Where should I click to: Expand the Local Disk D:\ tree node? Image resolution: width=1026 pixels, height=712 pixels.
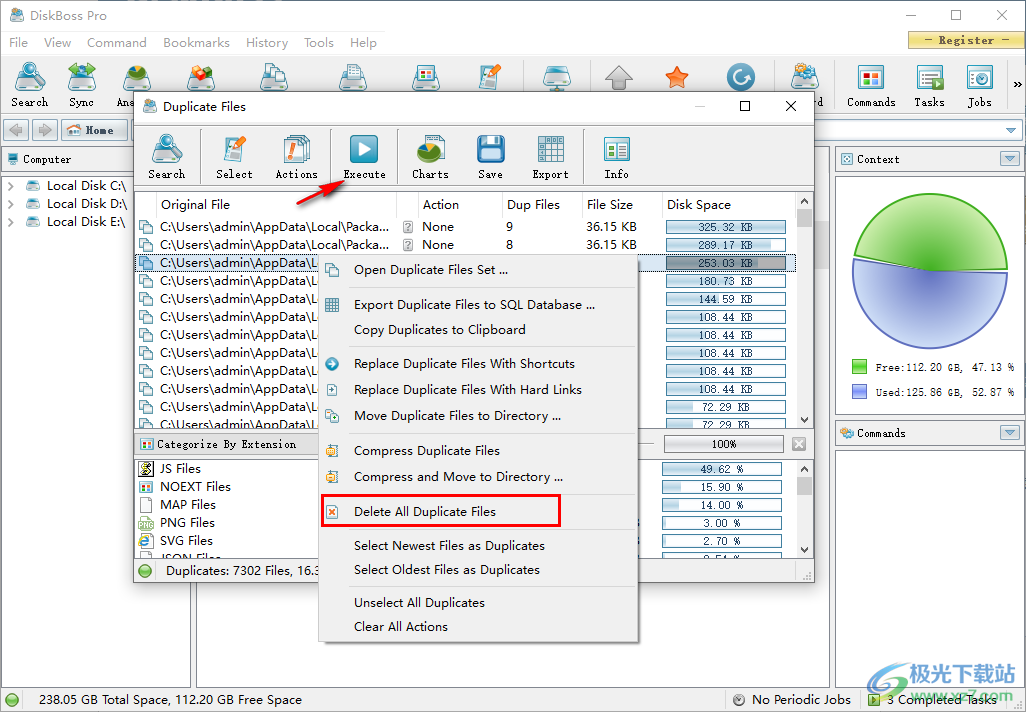point(10,204)
